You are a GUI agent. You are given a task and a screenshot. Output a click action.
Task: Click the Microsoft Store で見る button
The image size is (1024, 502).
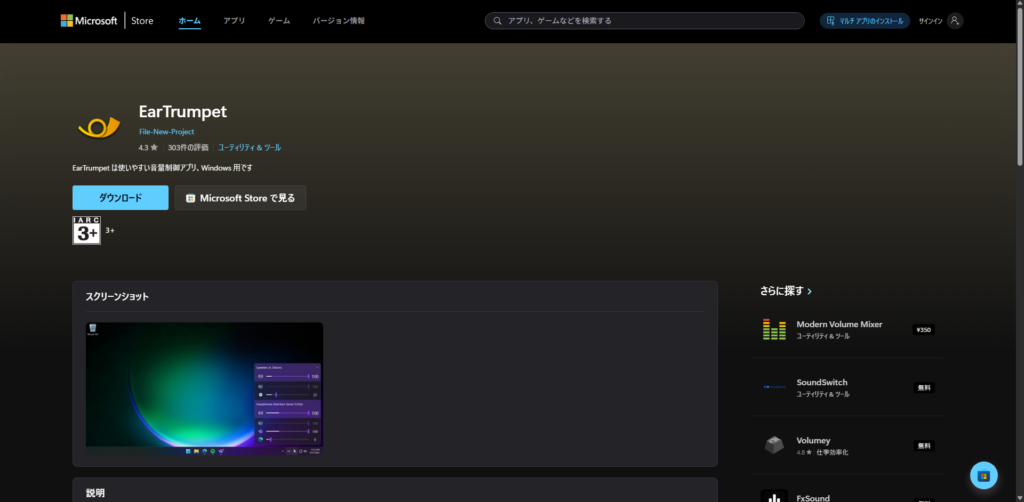click(x=240, y=198)
